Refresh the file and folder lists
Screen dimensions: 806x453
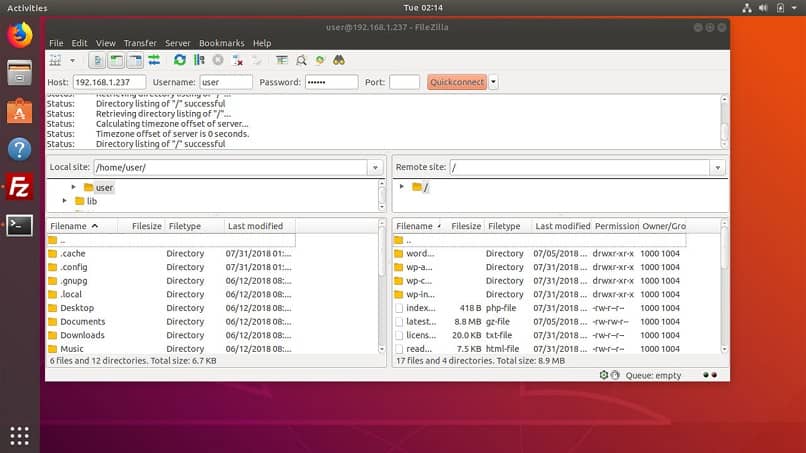[x=179, y=60]
